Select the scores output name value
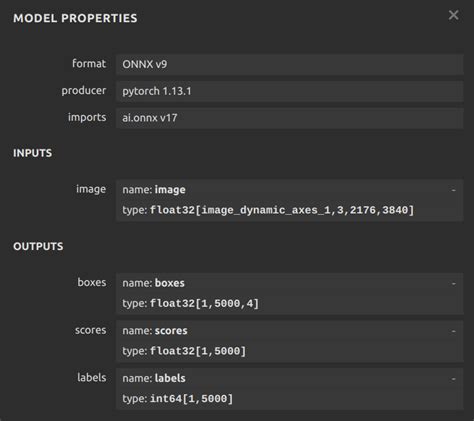Screen dimensions: 474x421 coord(171,331)
